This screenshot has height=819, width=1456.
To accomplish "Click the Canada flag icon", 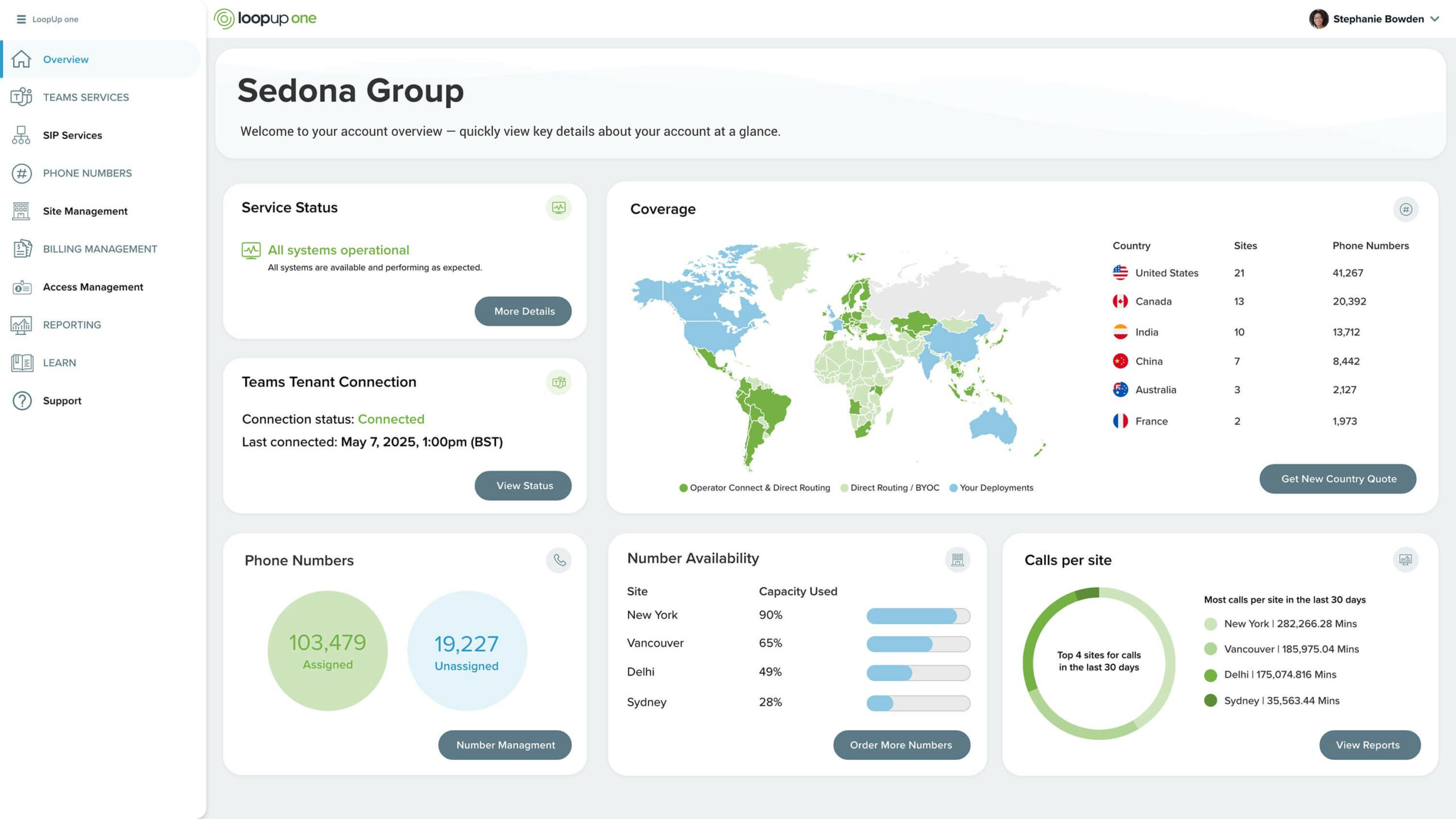I will (x=1120, y=301).
